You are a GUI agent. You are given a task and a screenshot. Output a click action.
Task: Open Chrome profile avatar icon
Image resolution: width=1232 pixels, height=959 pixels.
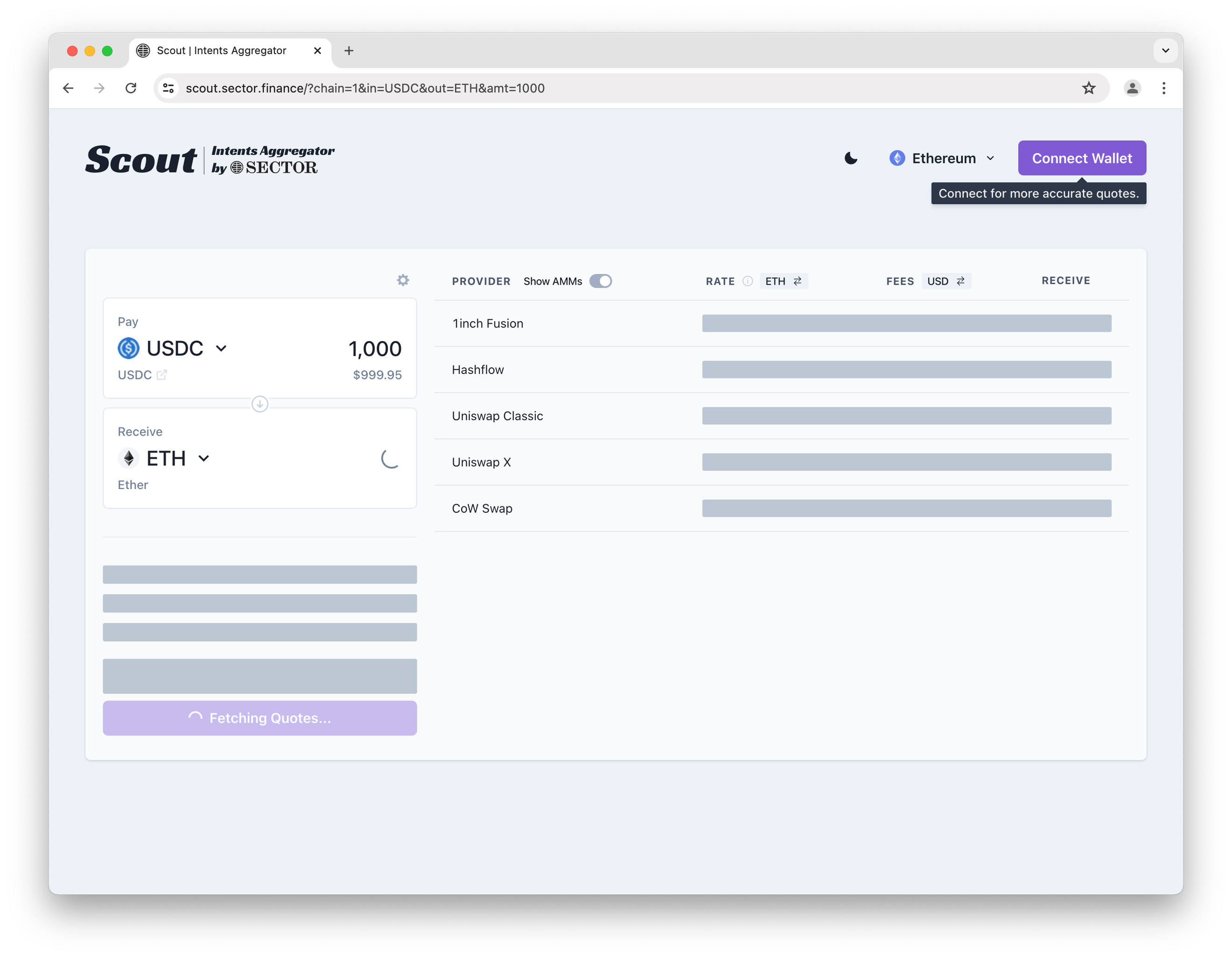point(1132,88)
